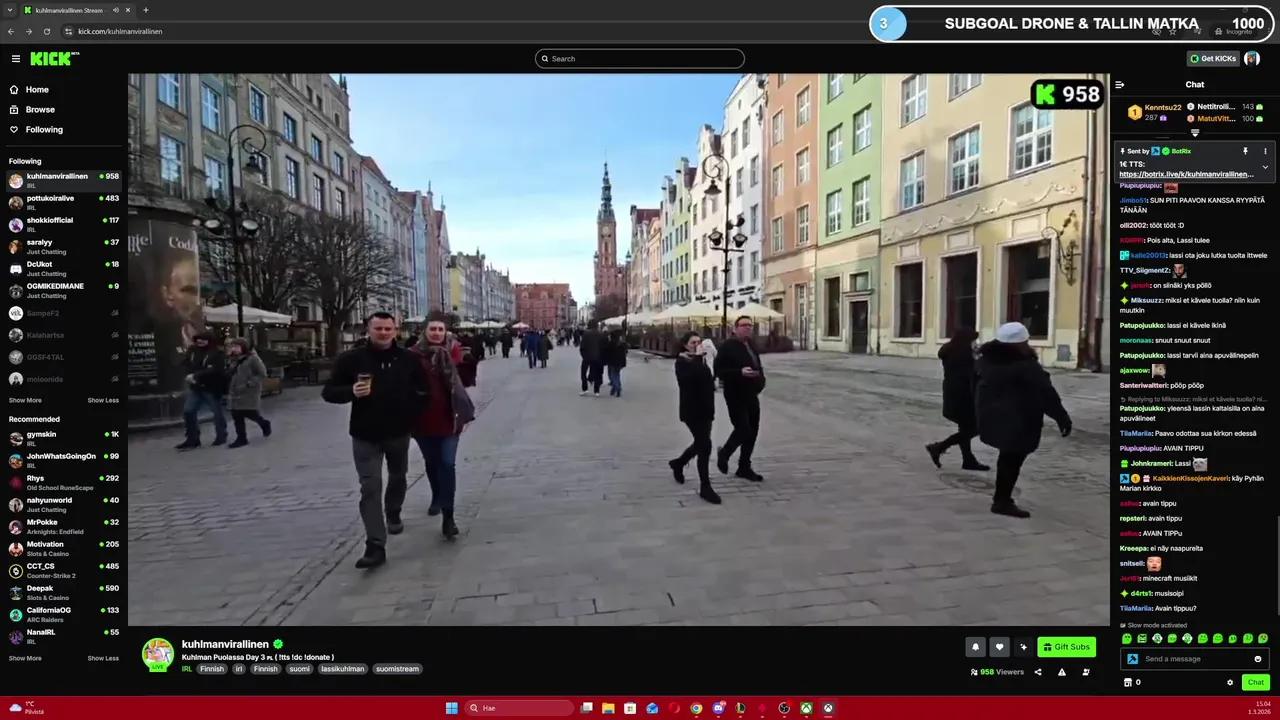The image size is (1280, 720).
Task: Show More under Recommended list
Action: [x=25, y=658]
